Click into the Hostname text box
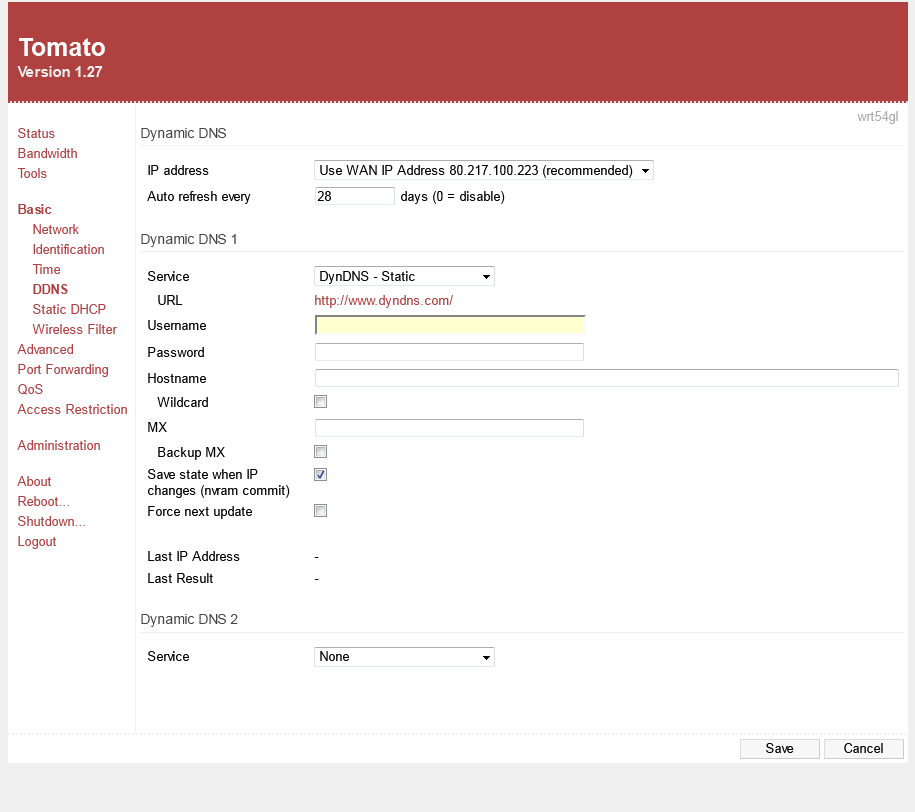This screenshot has width=915, height=812. [x=606, y=378]
